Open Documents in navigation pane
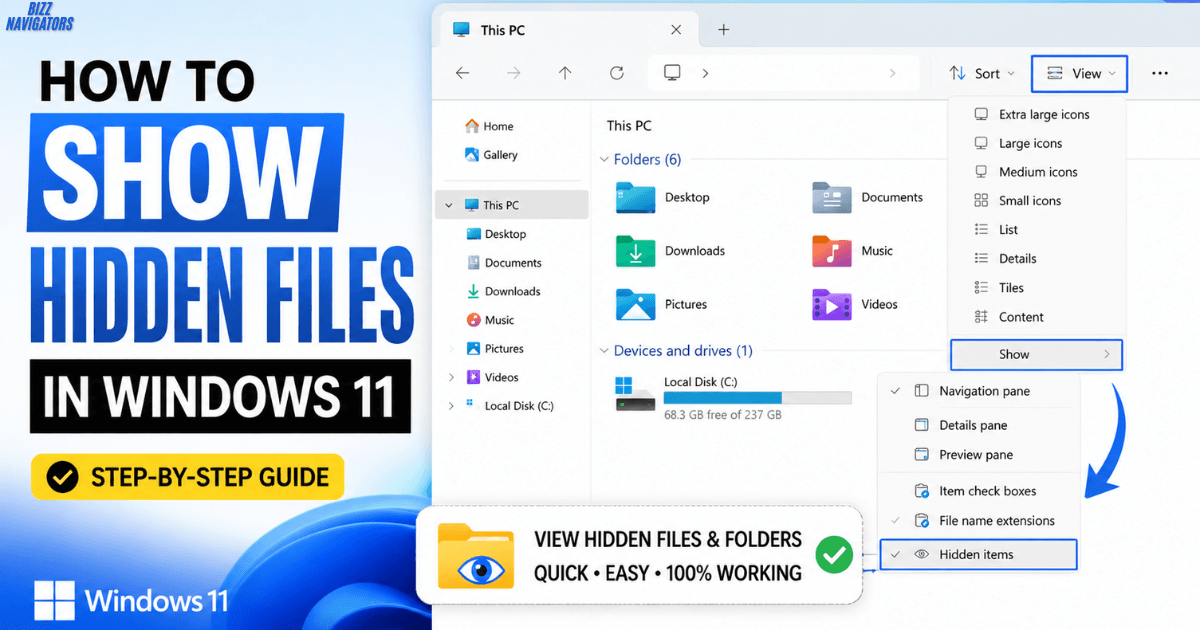 pos(503,263)
